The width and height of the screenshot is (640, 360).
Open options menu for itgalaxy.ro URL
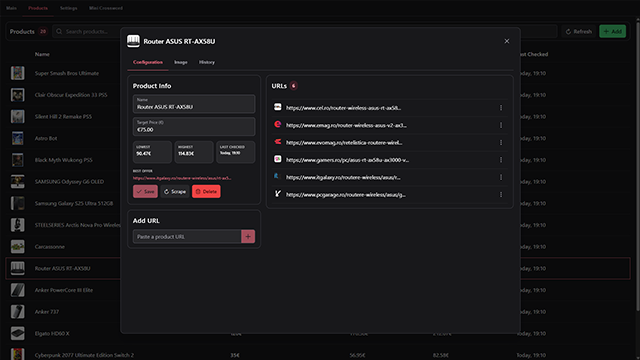coord(501,177)
